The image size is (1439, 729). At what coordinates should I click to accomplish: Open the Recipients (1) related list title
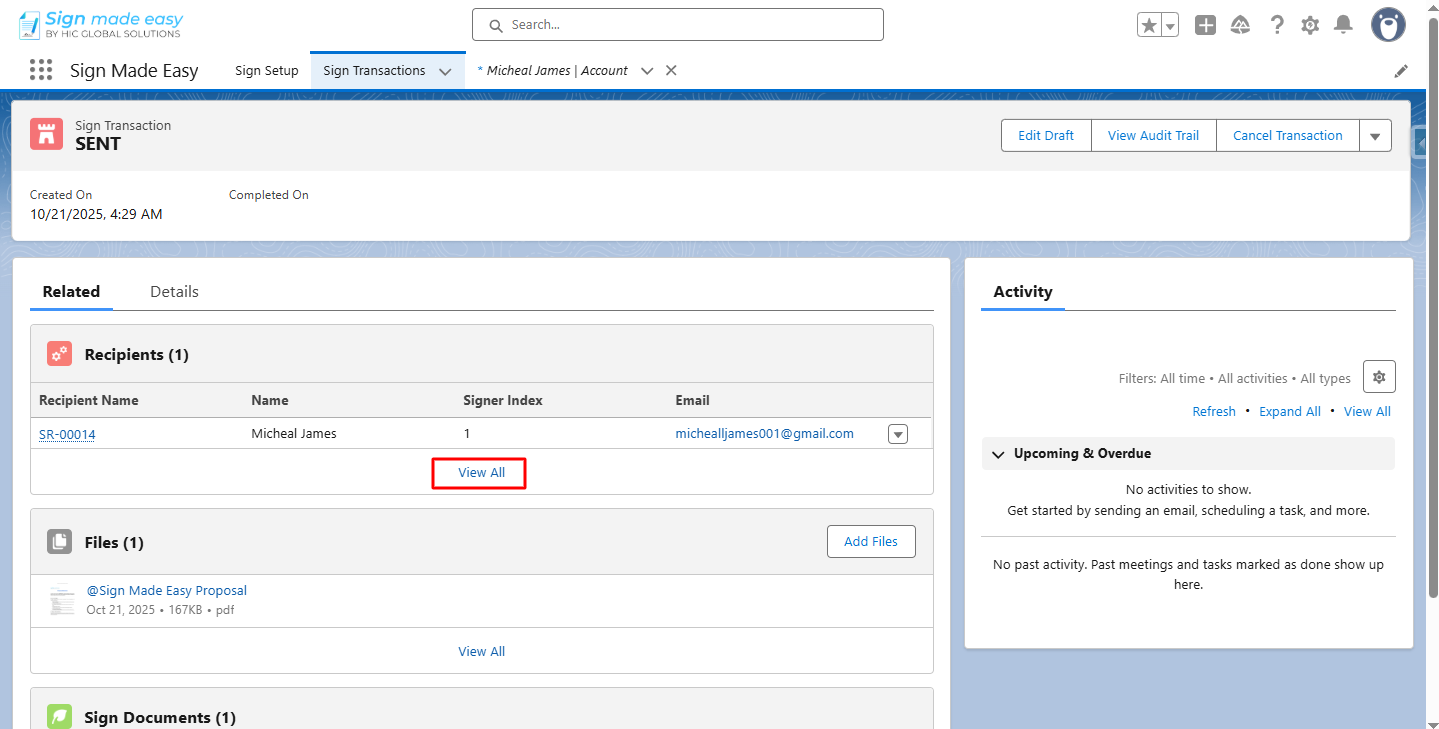[137, 355]
